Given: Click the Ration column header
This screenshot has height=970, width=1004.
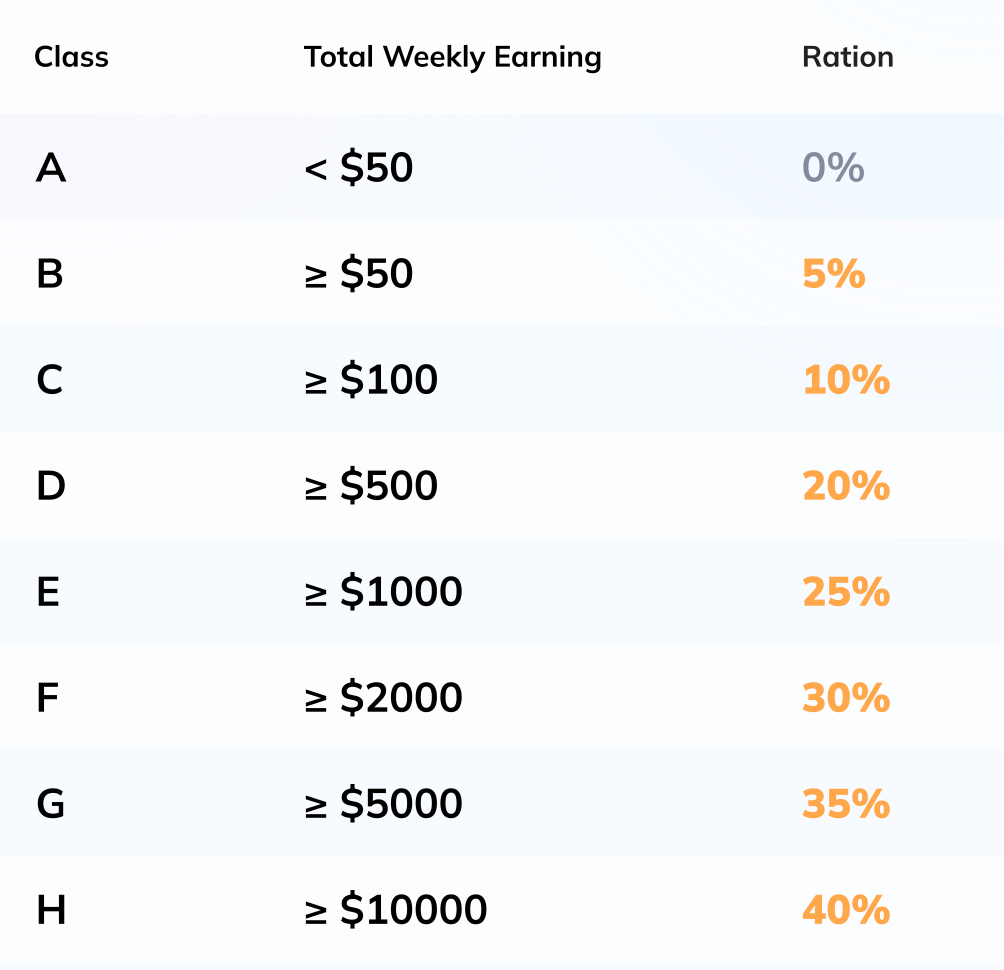Looking at the screenshot, I should click(847, 57).
